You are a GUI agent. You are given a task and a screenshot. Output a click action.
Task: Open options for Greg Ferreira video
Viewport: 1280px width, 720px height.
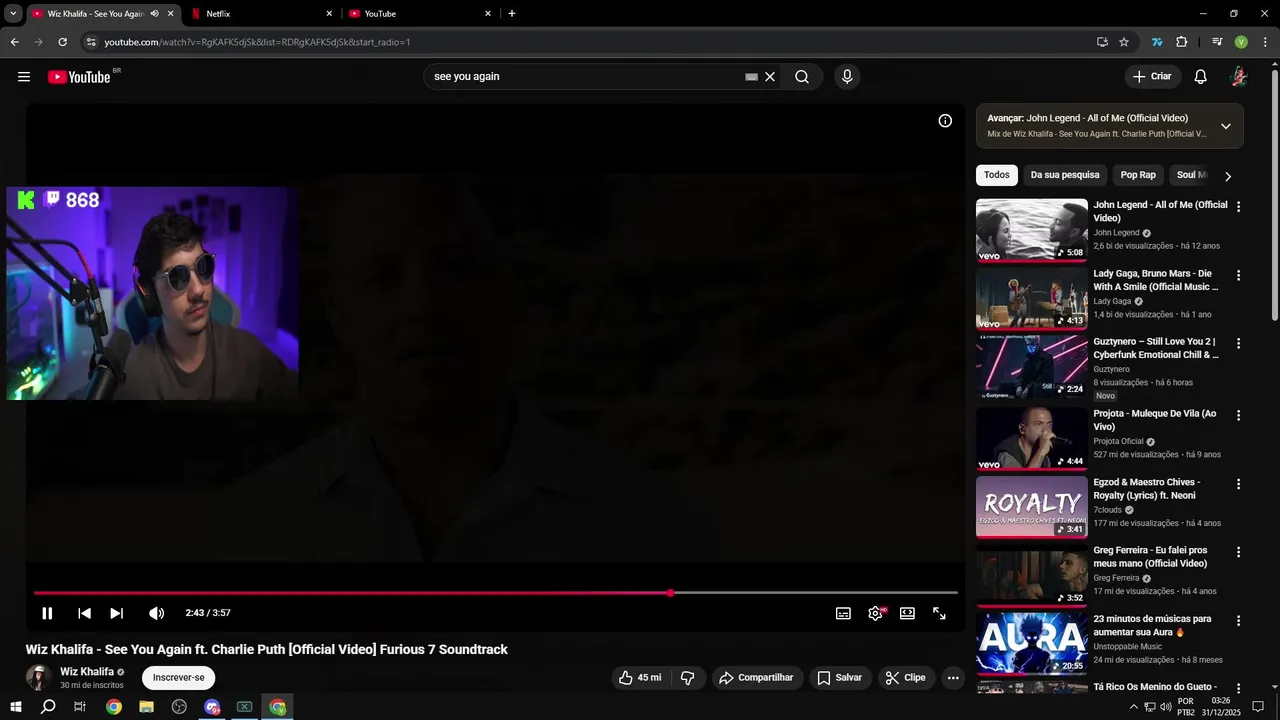click(x=1238, y=552)
